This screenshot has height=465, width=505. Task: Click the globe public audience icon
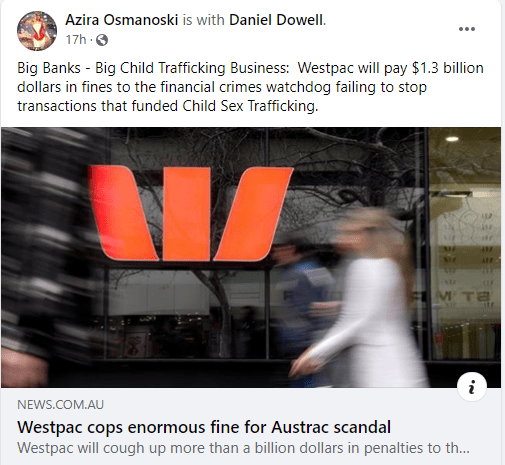[x=102, y=40]
